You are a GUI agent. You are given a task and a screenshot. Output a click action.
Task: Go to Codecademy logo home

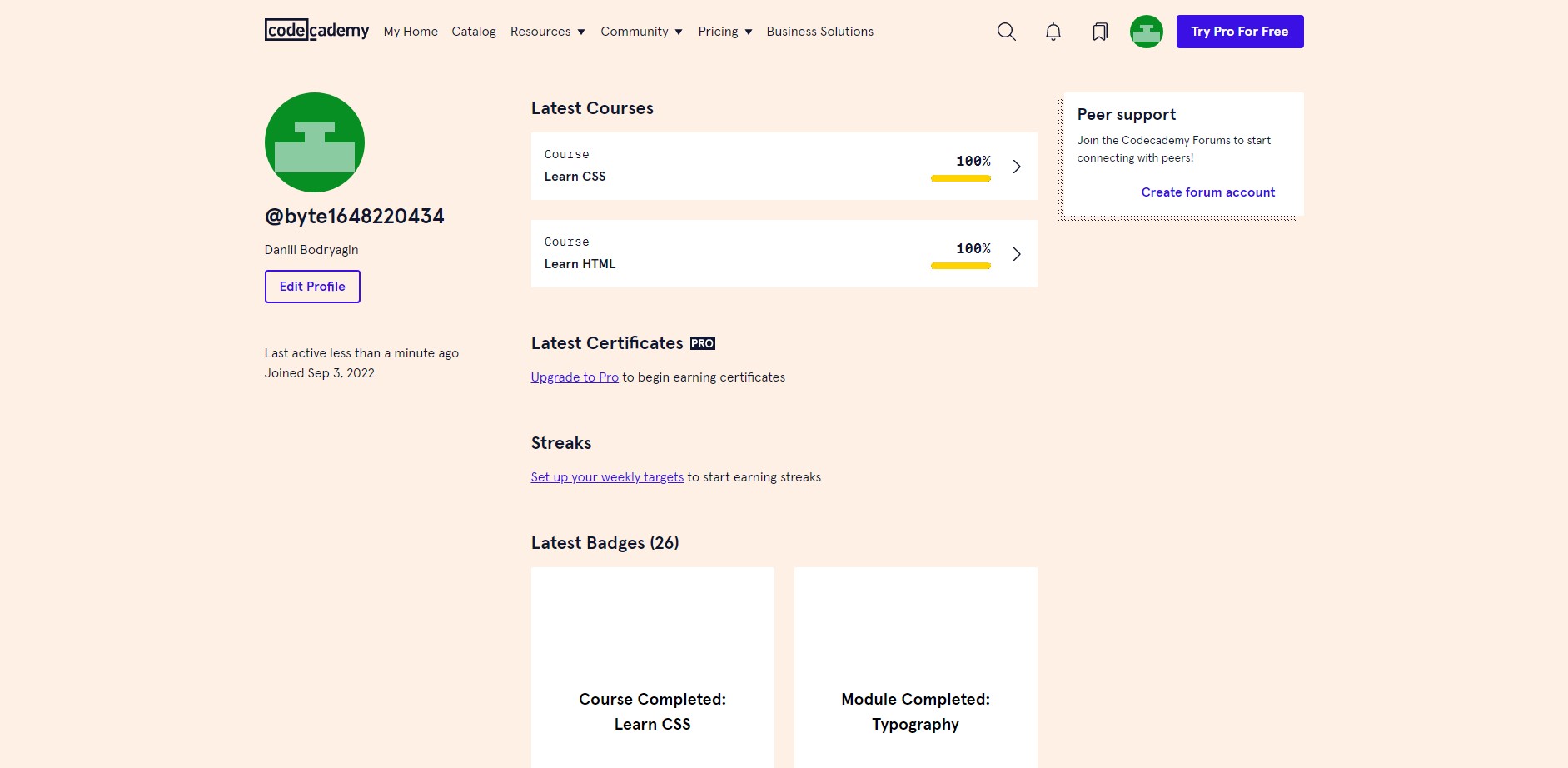(x=316, y=30)
